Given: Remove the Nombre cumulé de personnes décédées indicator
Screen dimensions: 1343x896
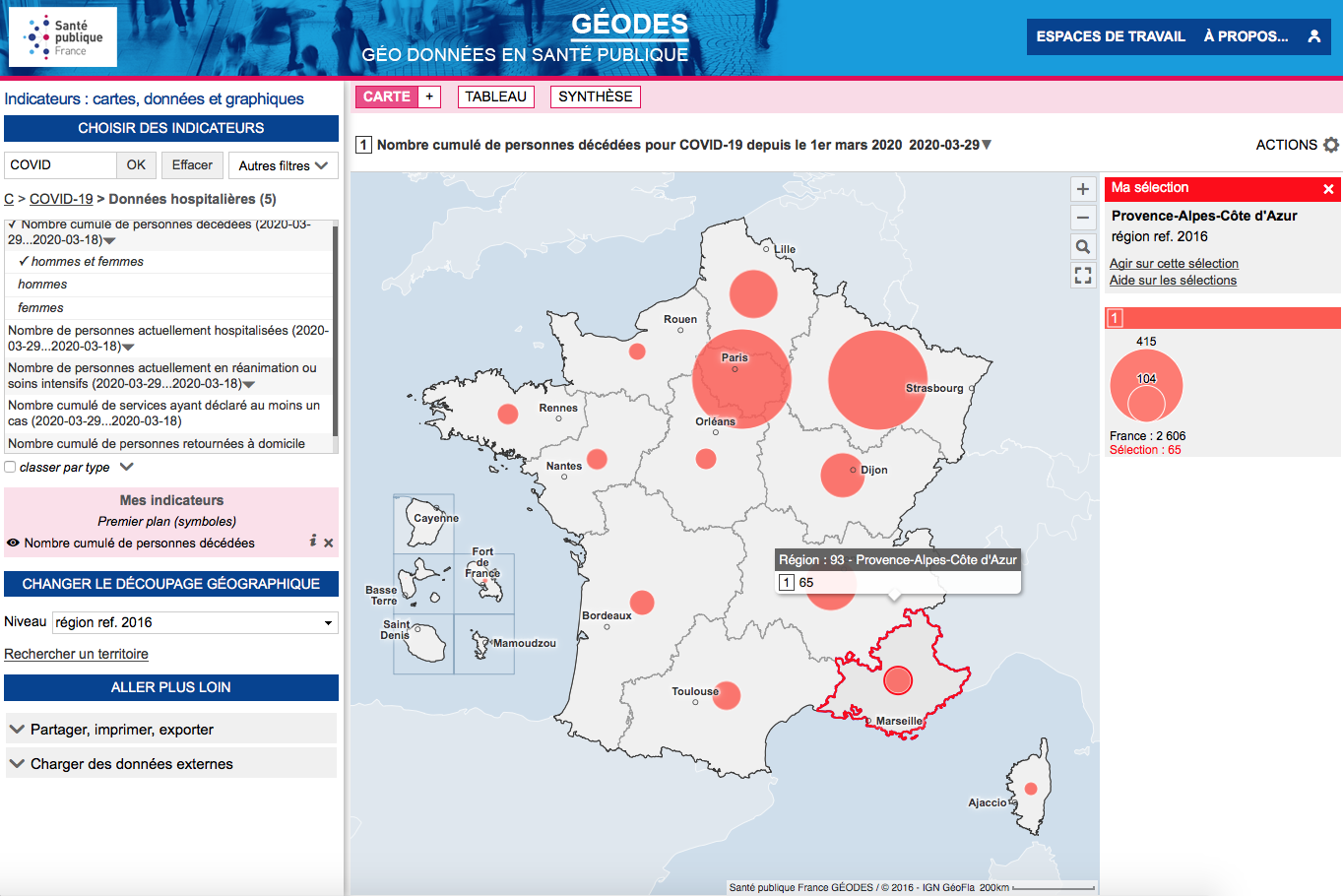Looking at the screenshot, I should 329,543.
